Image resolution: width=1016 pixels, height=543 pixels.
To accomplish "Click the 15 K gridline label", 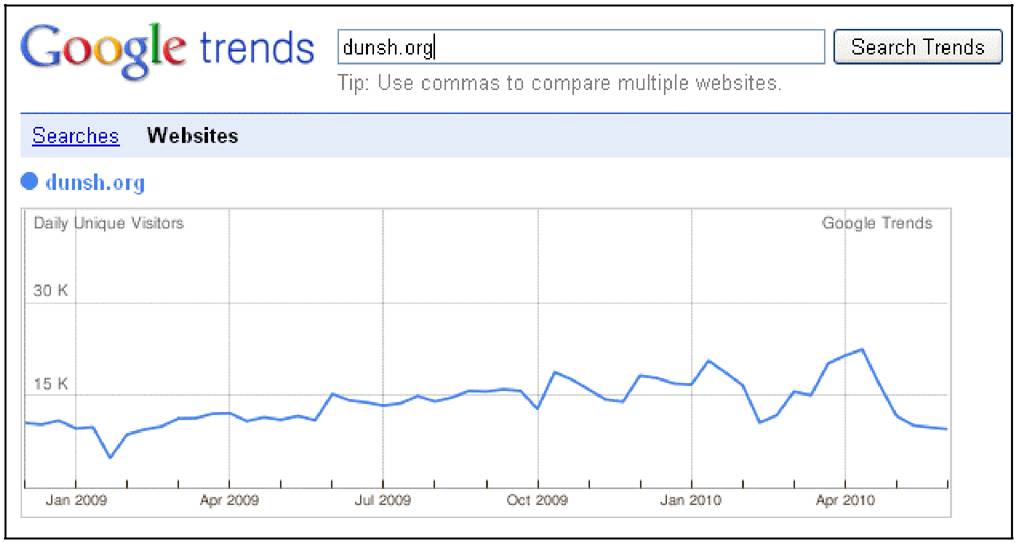I will pos(51,384).
